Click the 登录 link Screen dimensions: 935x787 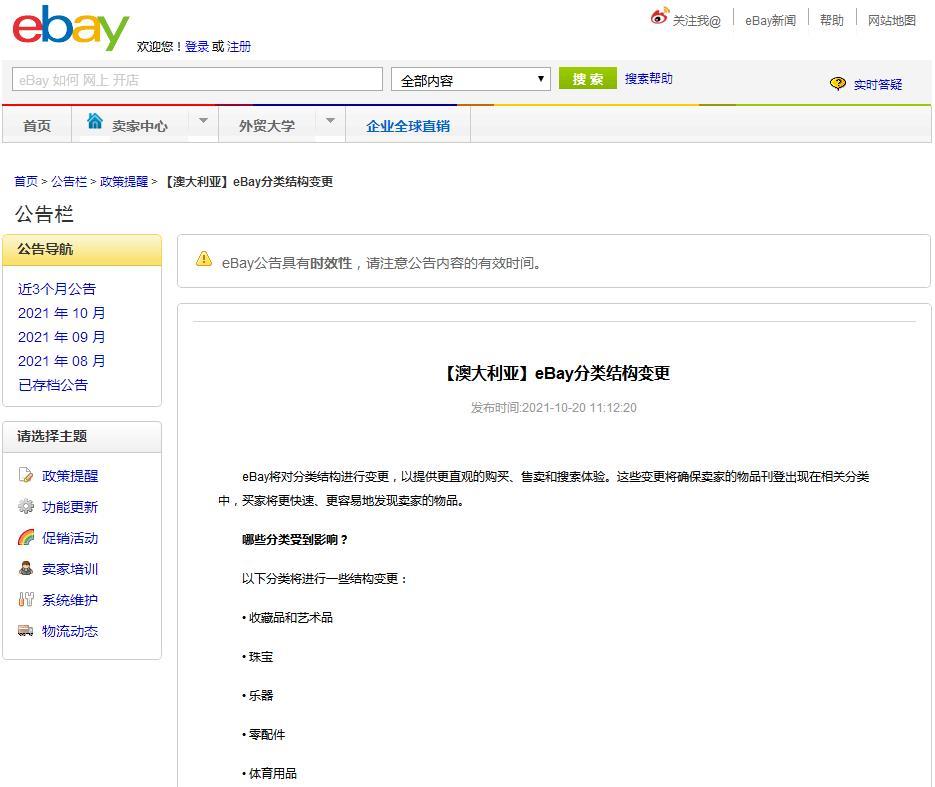(x=197, y=47)
